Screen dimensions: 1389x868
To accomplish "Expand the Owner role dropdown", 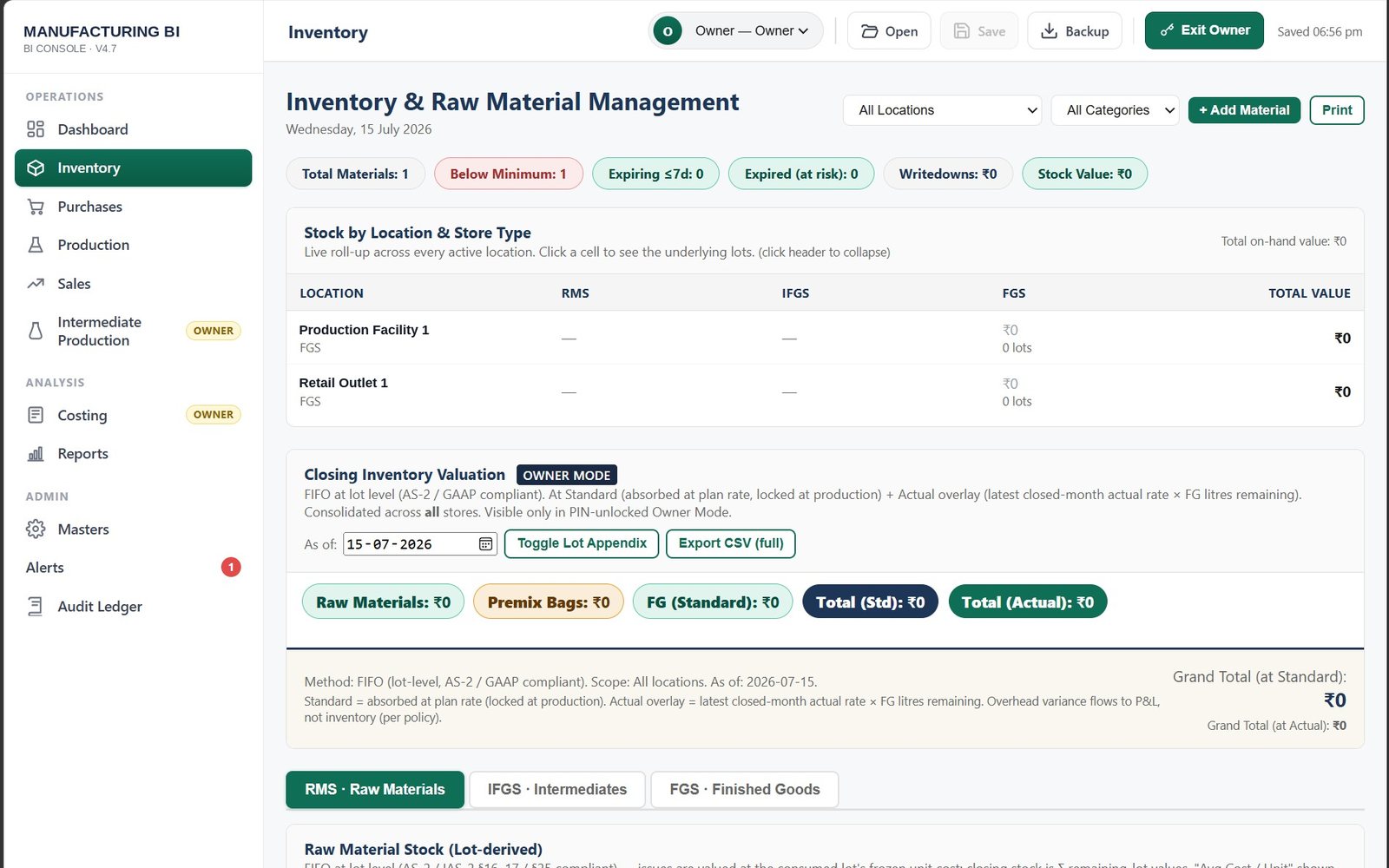I will click(x=736, y=31).
